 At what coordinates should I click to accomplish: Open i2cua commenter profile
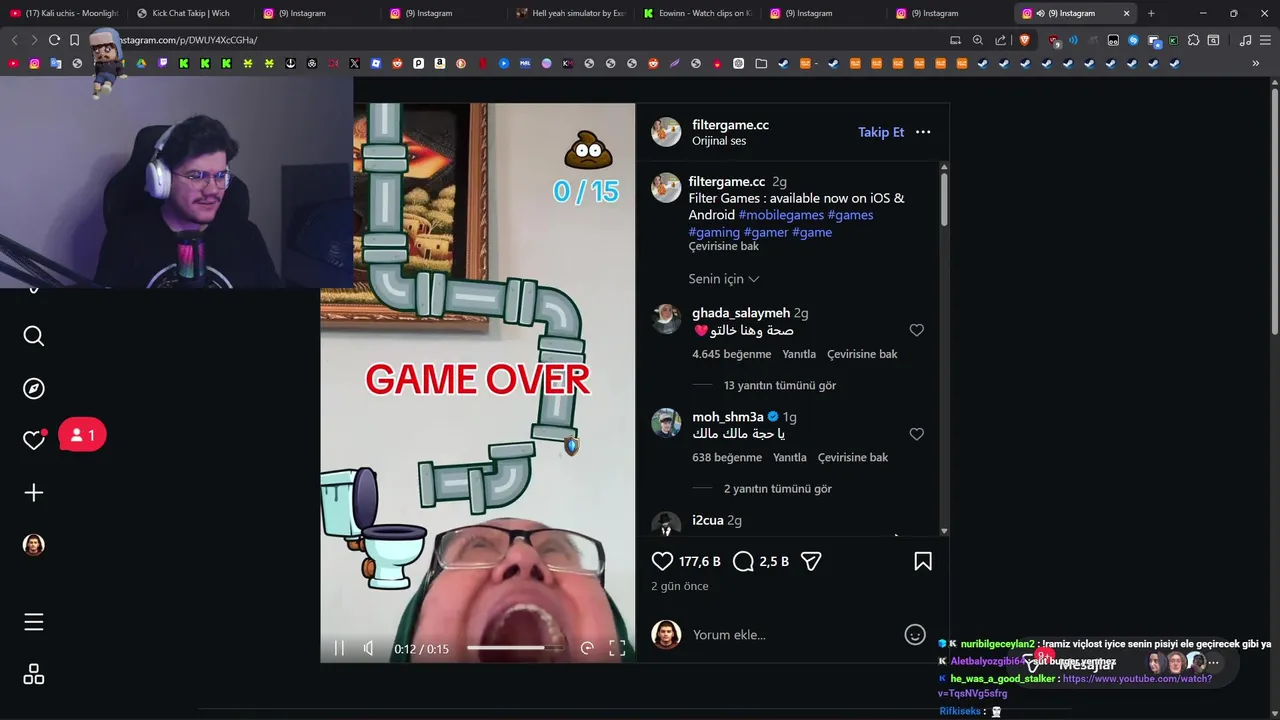click(x=708, y=521)
